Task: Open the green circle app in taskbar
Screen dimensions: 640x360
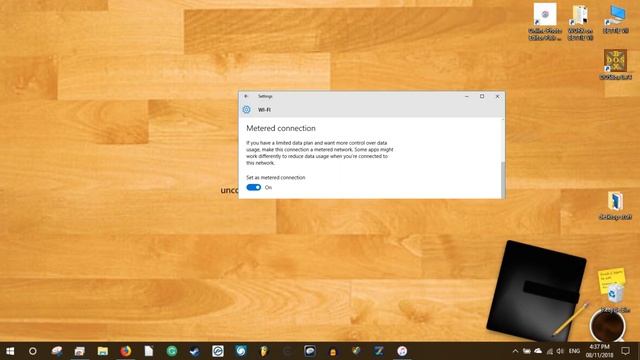Action: [172, 351]
